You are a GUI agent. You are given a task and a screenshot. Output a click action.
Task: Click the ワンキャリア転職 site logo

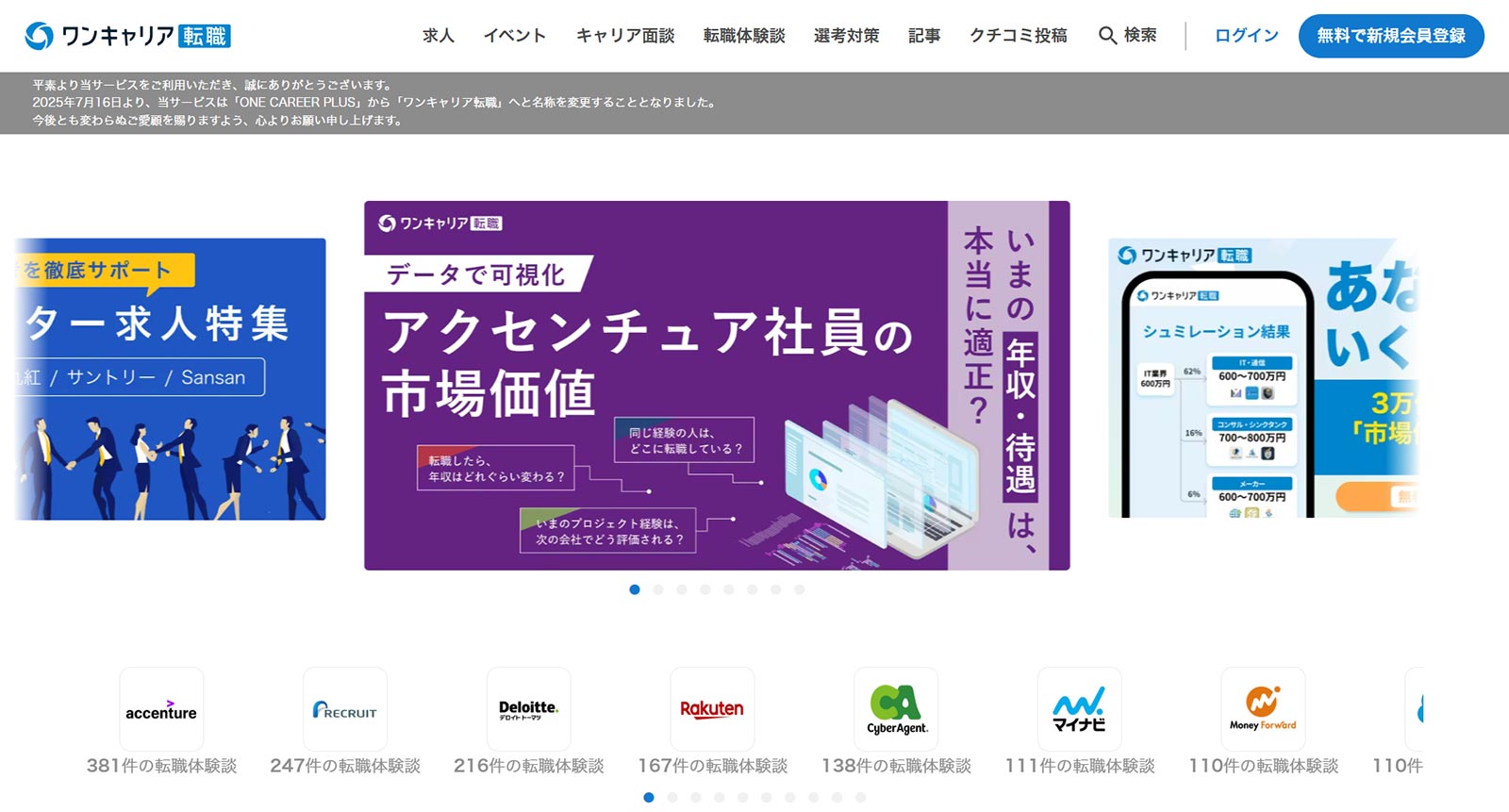127,36
